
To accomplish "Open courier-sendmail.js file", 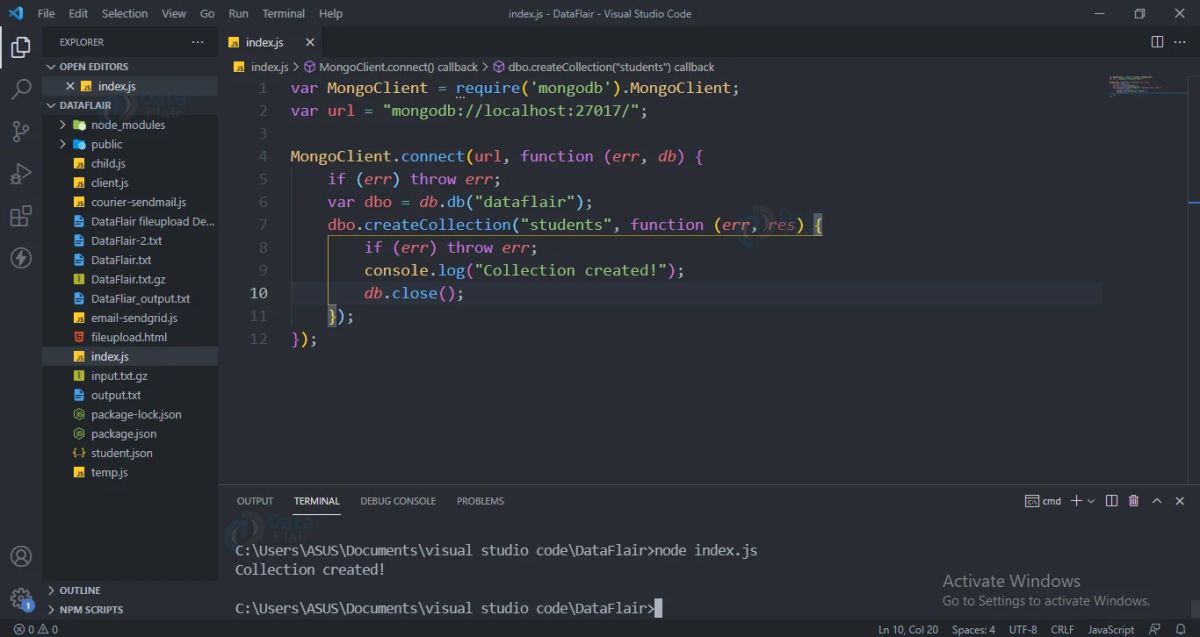I will coord(138,202).
